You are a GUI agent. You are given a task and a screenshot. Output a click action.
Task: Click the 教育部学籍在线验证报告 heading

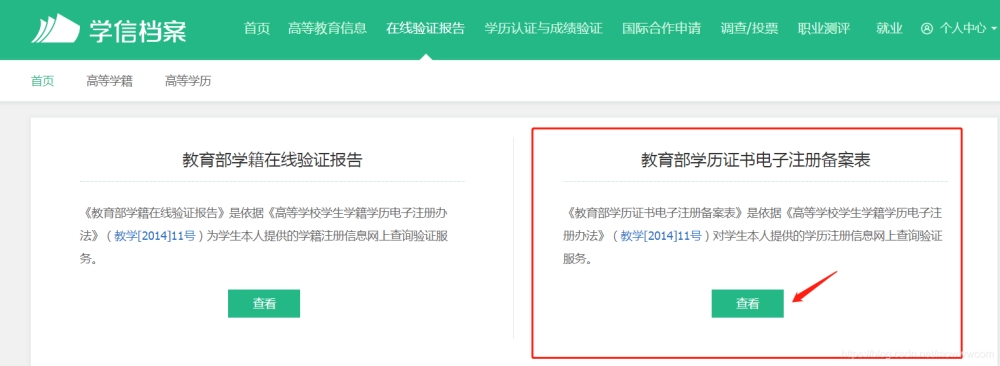[x=272, y=159]
